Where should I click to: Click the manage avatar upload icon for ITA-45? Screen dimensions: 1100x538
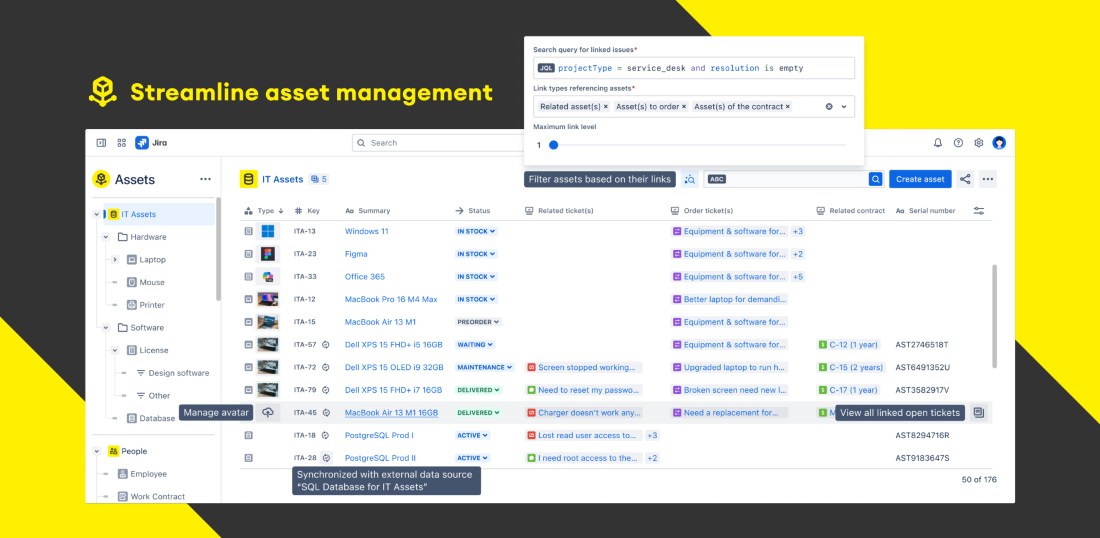tap(268, 412)
